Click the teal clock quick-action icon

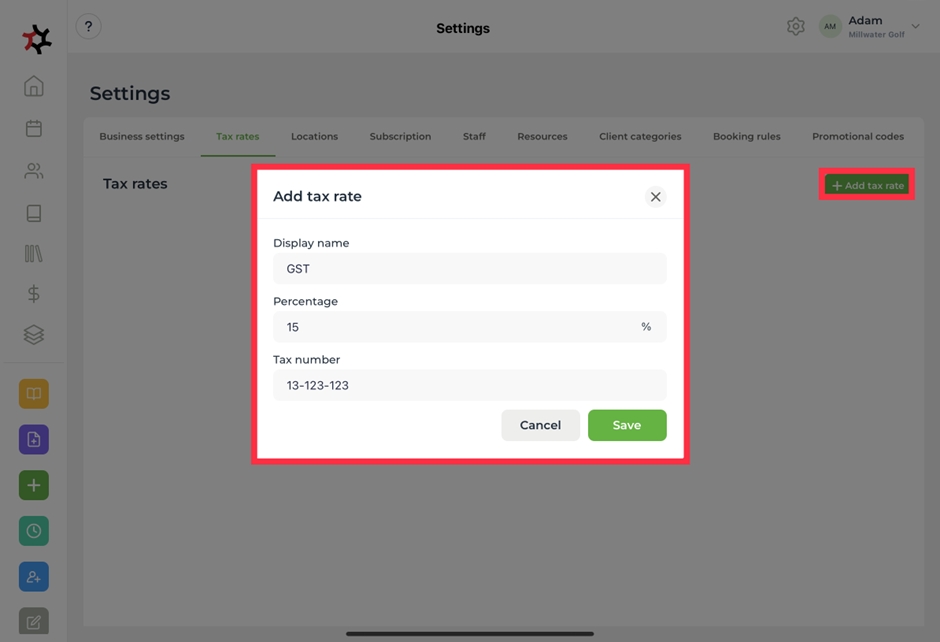click(34, 531)
